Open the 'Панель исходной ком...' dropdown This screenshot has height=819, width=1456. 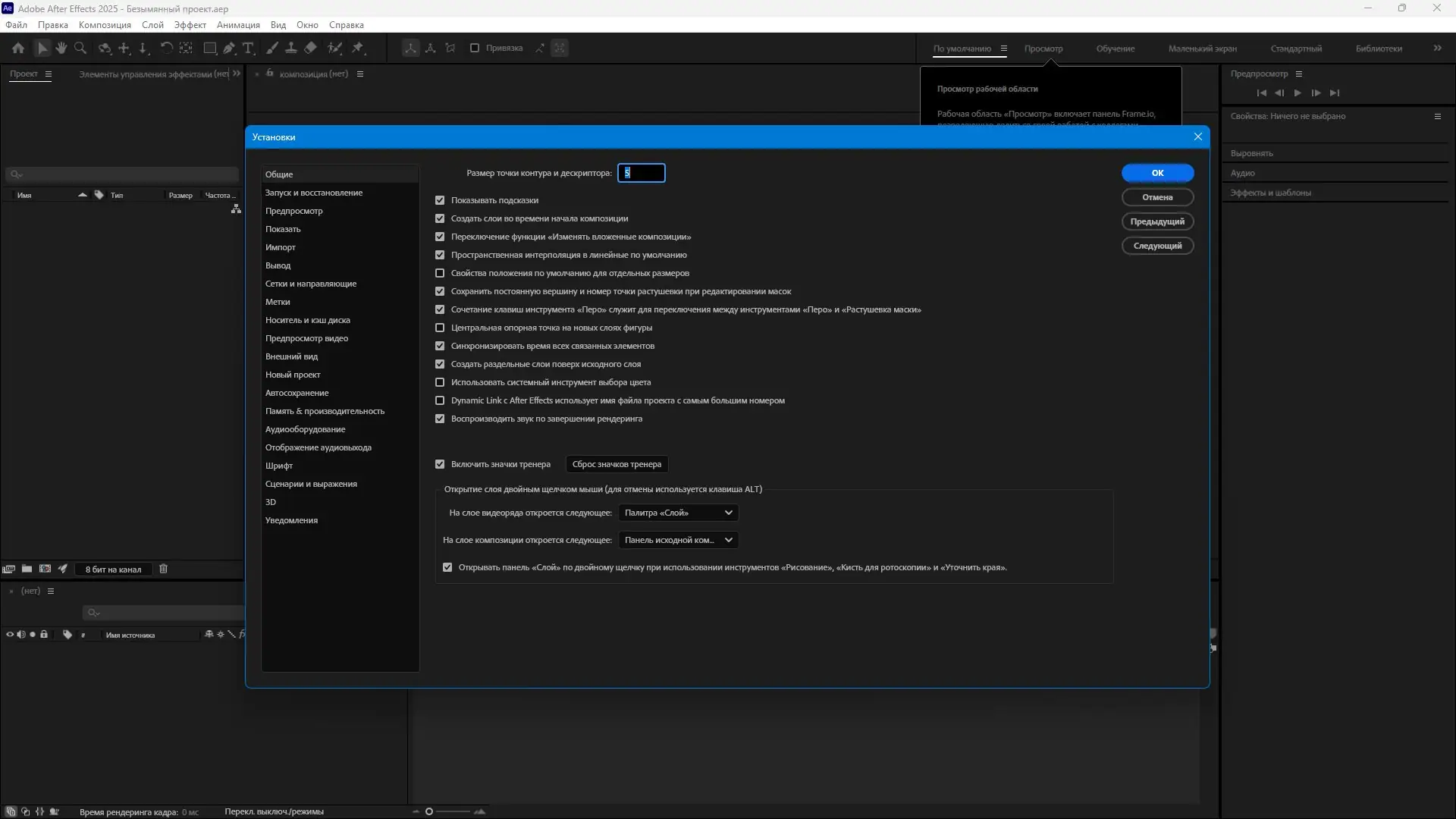(678, 540)
